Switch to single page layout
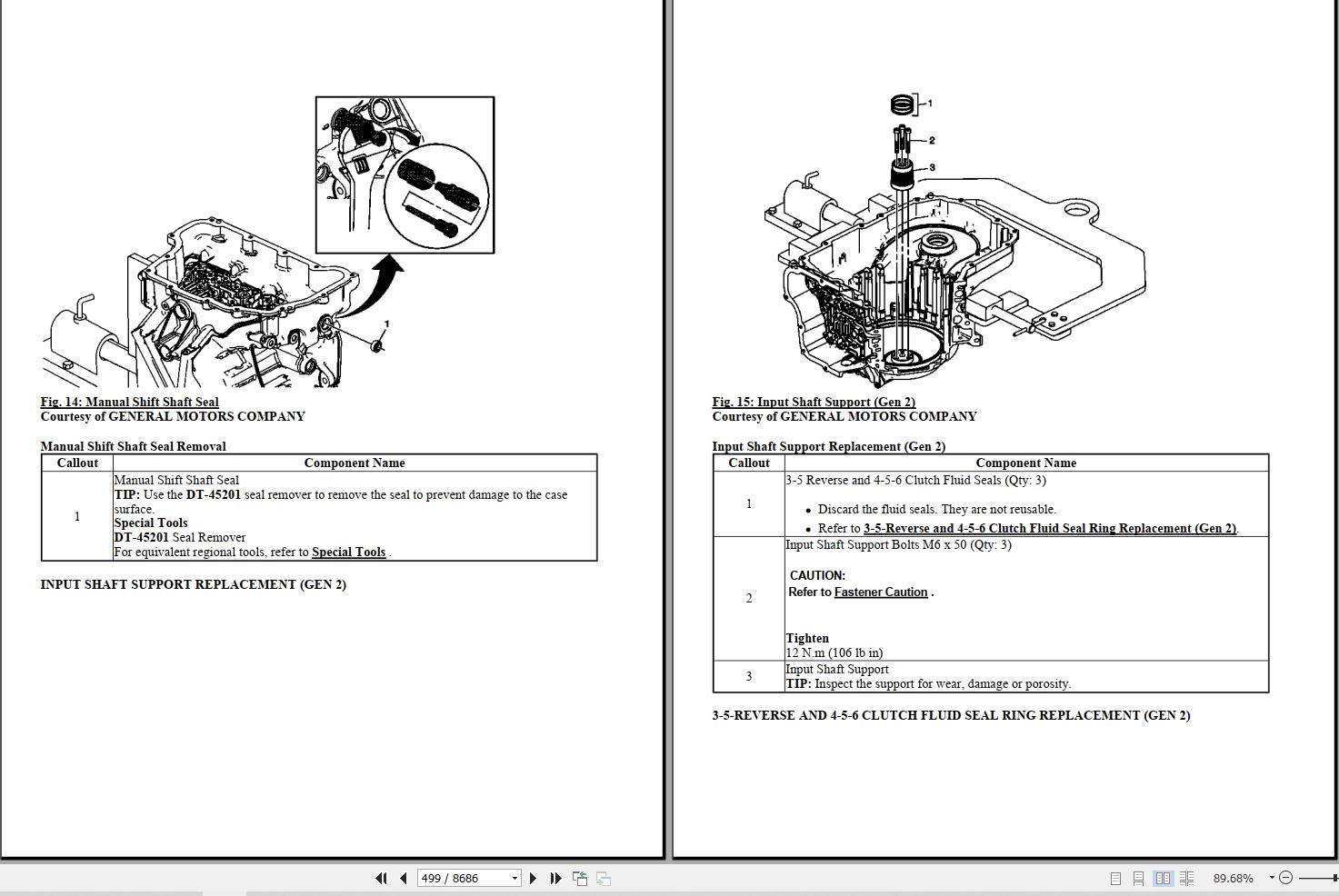This screenshot has width=1339, height=896. [1115, 878]
